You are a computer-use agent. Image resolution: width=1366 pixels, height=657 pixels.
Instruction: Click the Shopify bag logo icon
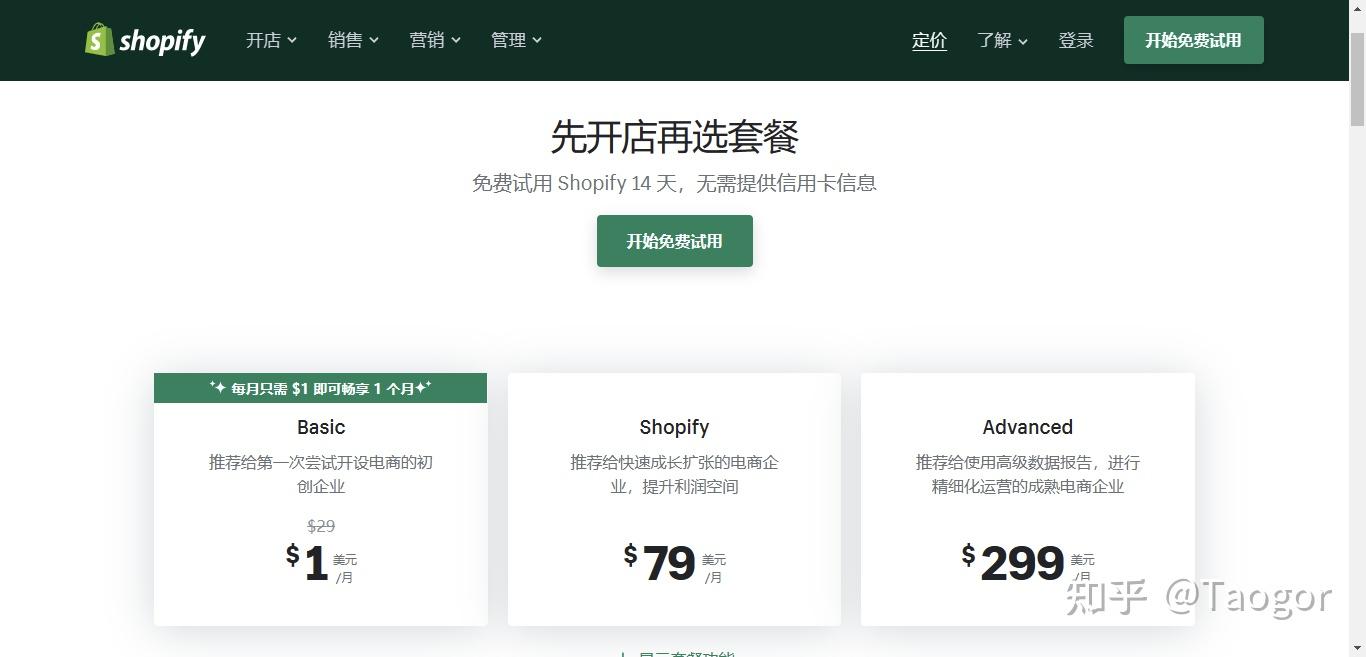[x=100, y=40]
